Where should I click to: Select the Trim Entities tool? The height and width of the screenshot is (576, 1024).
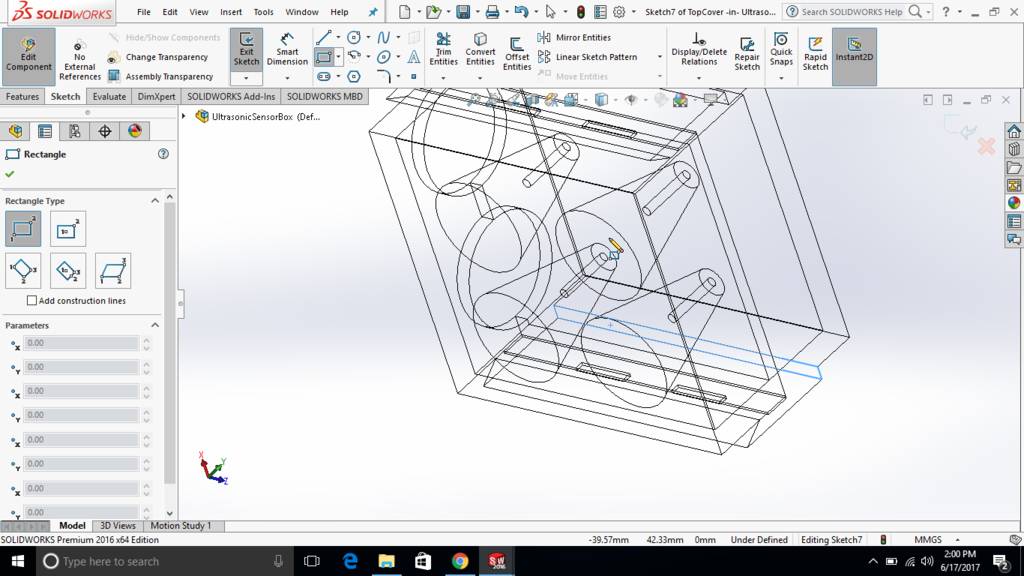click(443, 49)
